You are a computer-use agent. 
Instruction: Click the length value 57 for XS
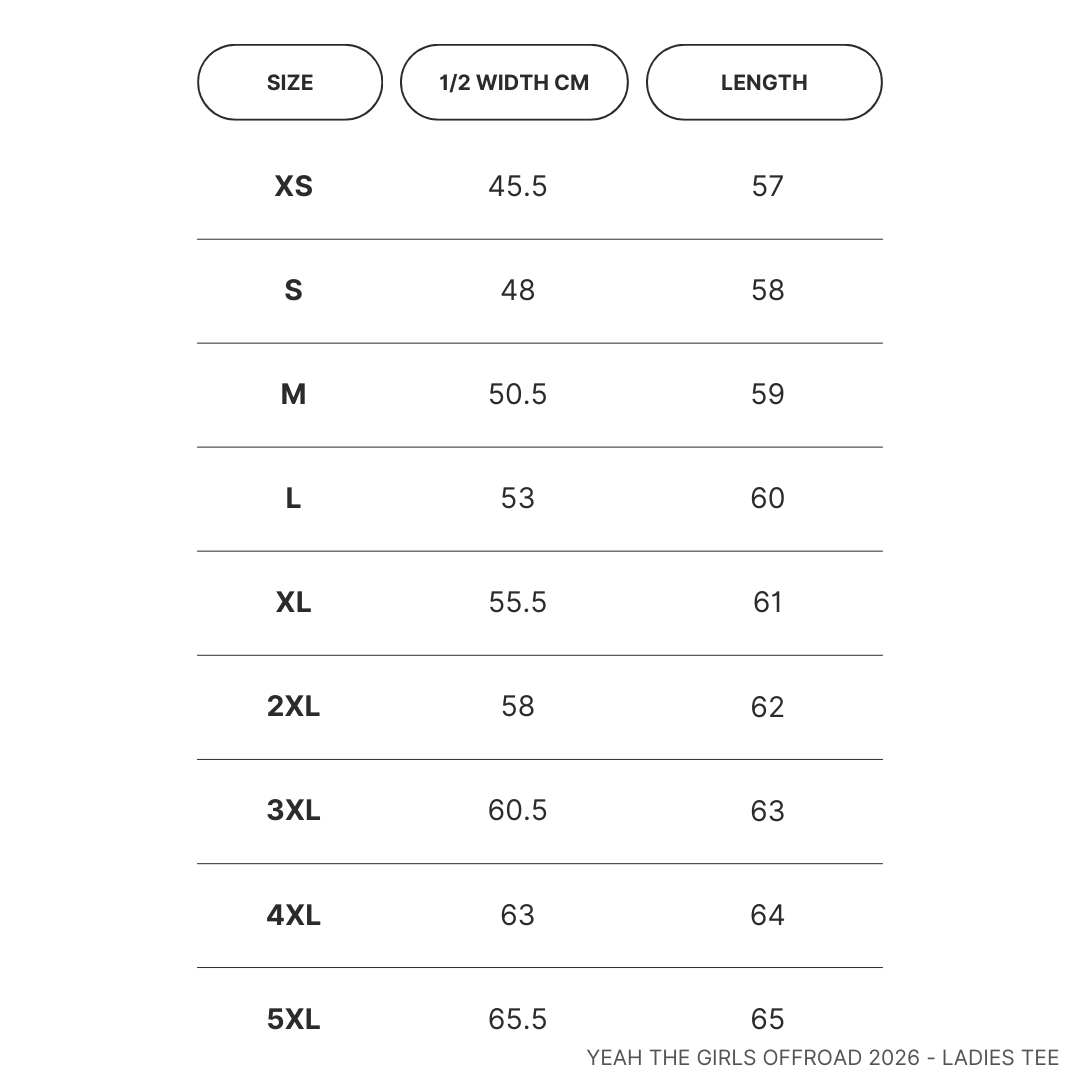point(767,186)
